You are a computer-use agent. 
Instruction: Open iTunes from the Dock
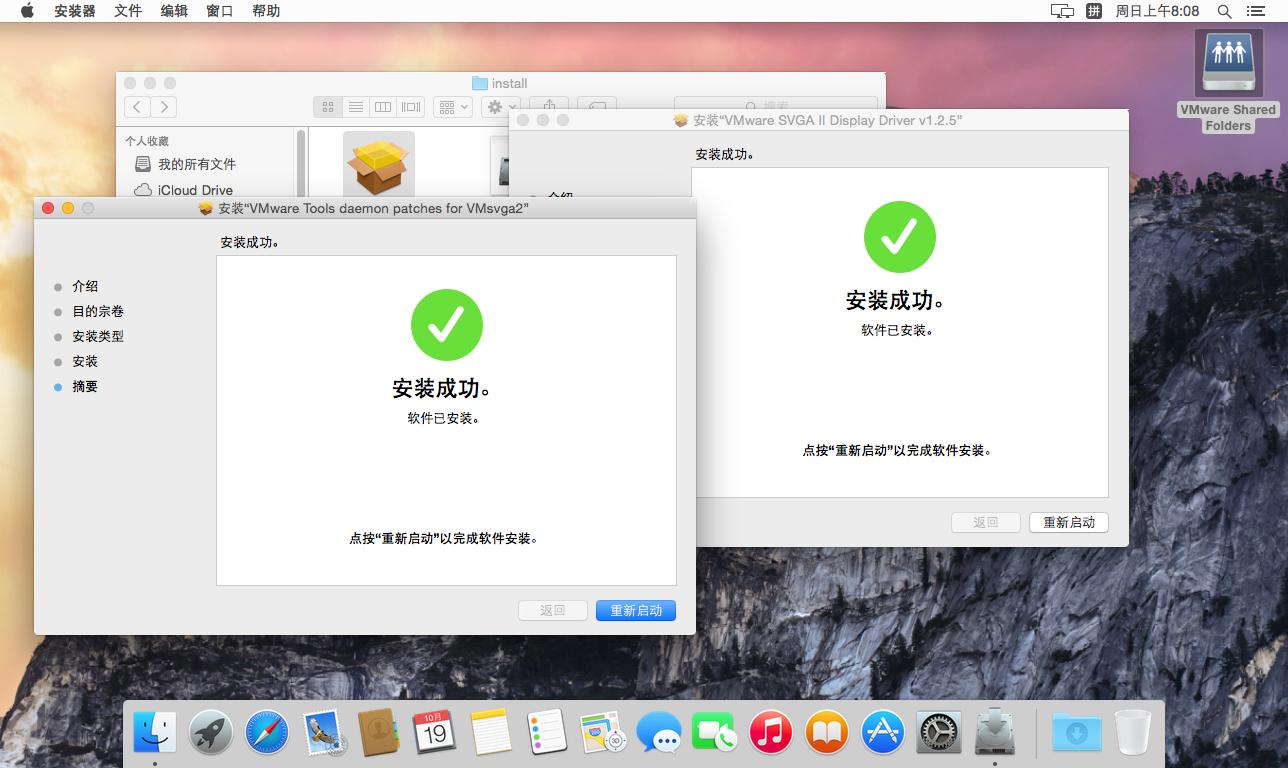(771, 733)
